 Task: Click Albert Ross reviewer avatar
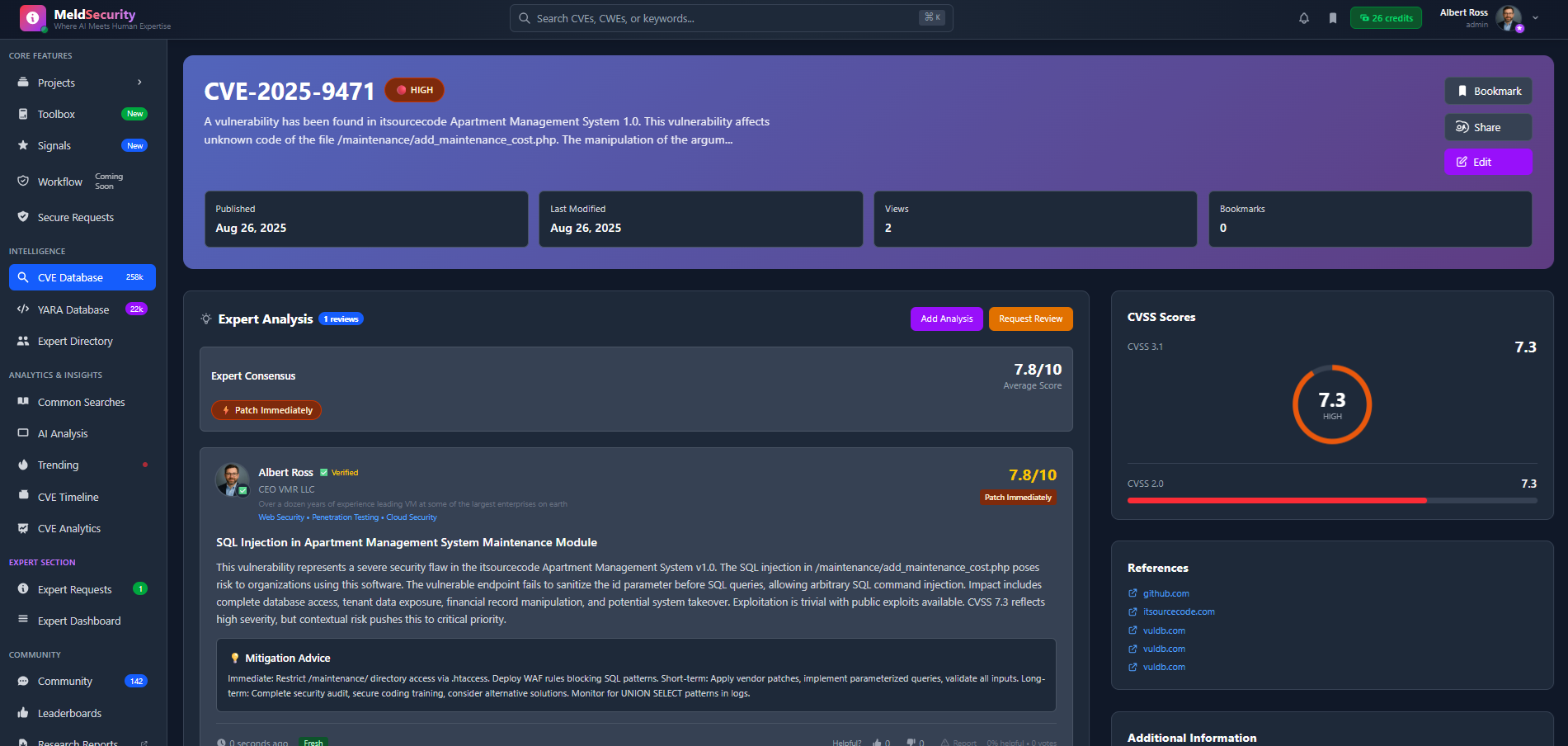pyautogui.click(x=232, y=479)
